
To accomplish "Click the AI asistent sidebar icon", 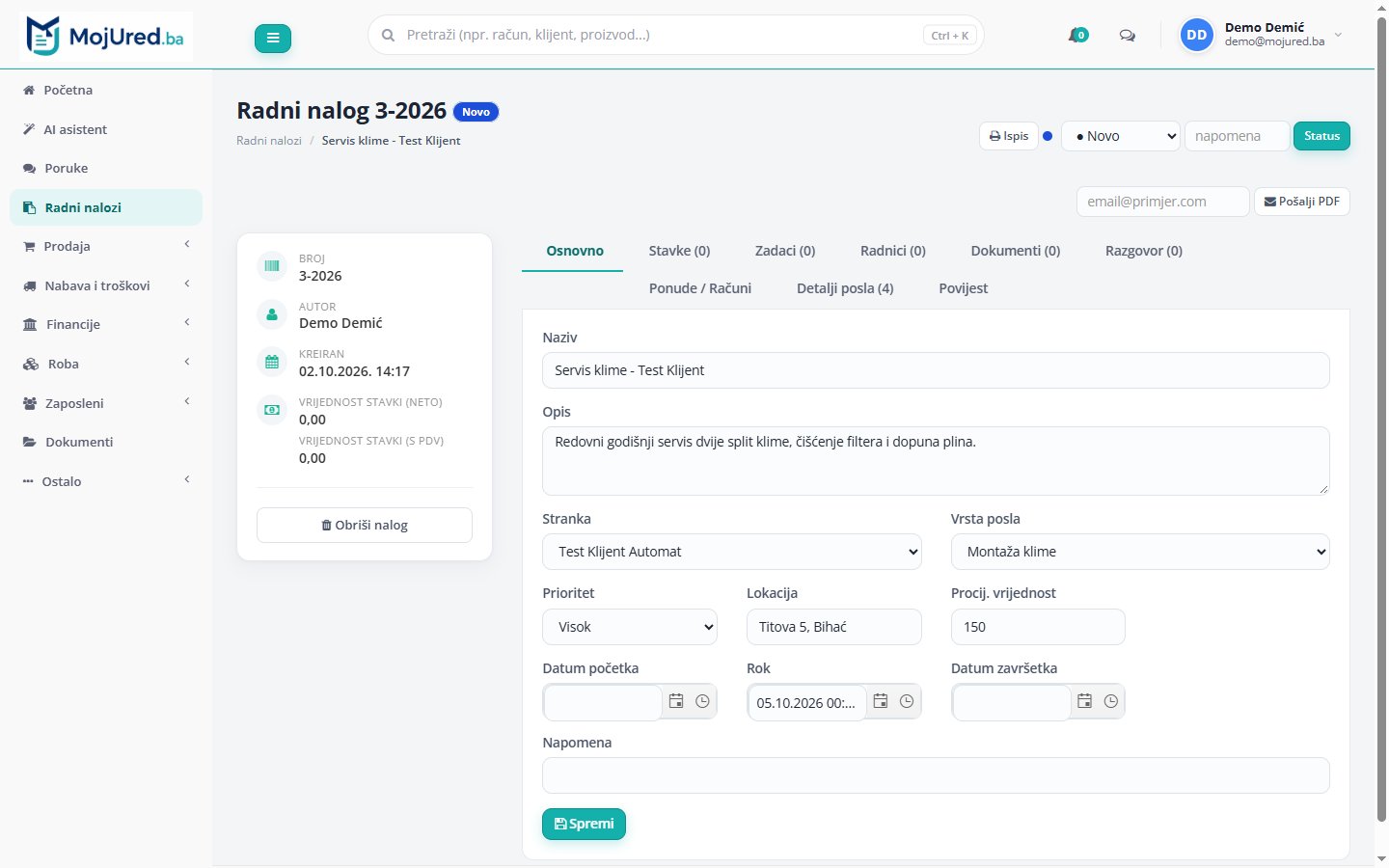I will [29, 129].
